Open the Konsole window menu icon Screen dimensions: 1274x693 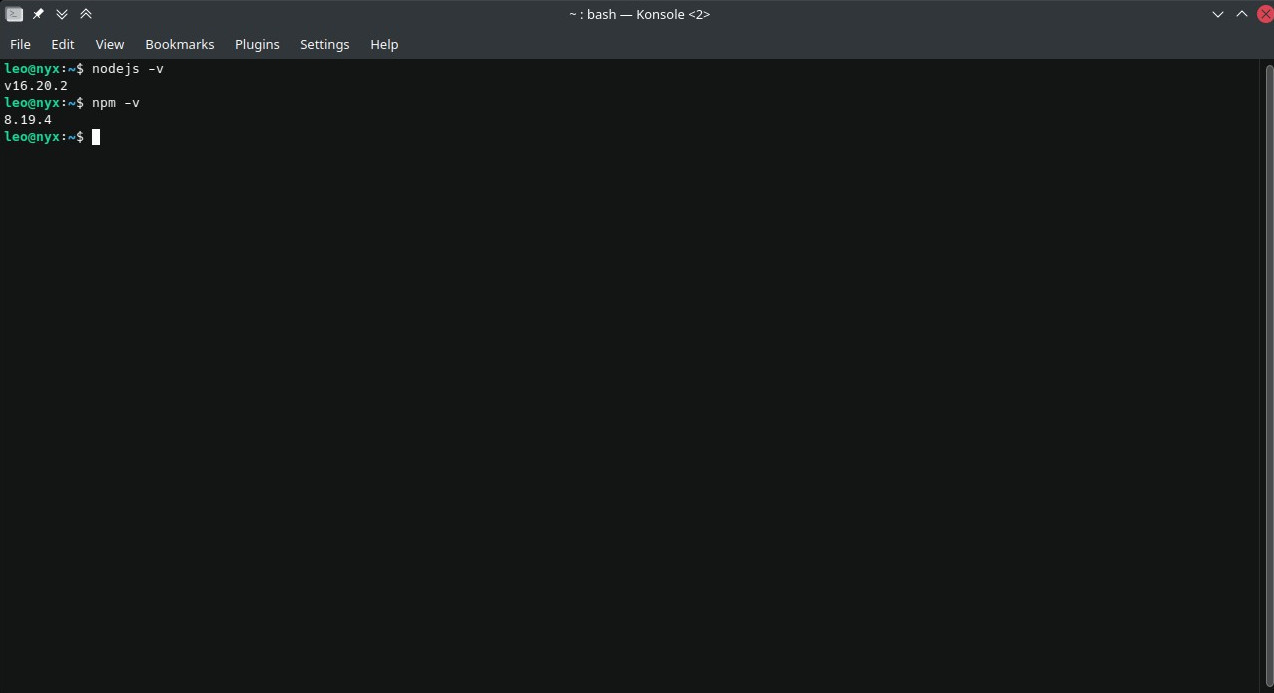14,14
